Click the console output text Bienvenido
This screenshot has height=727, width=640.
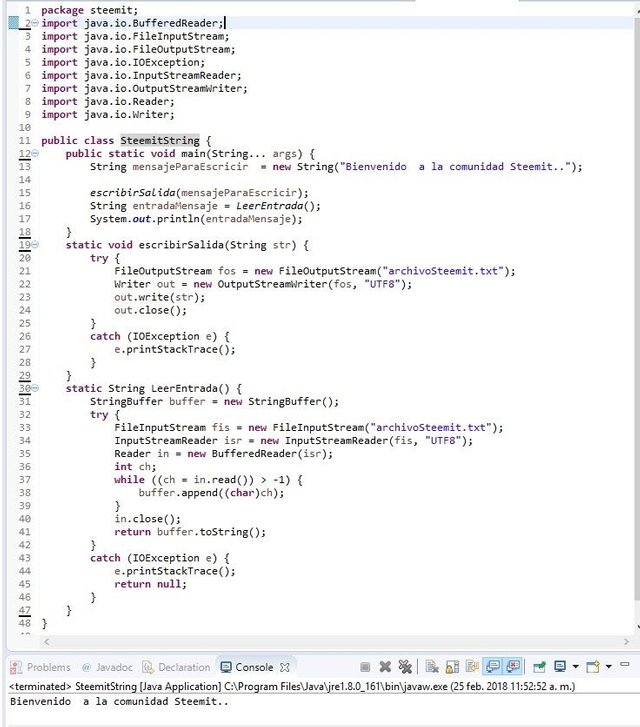119,701
